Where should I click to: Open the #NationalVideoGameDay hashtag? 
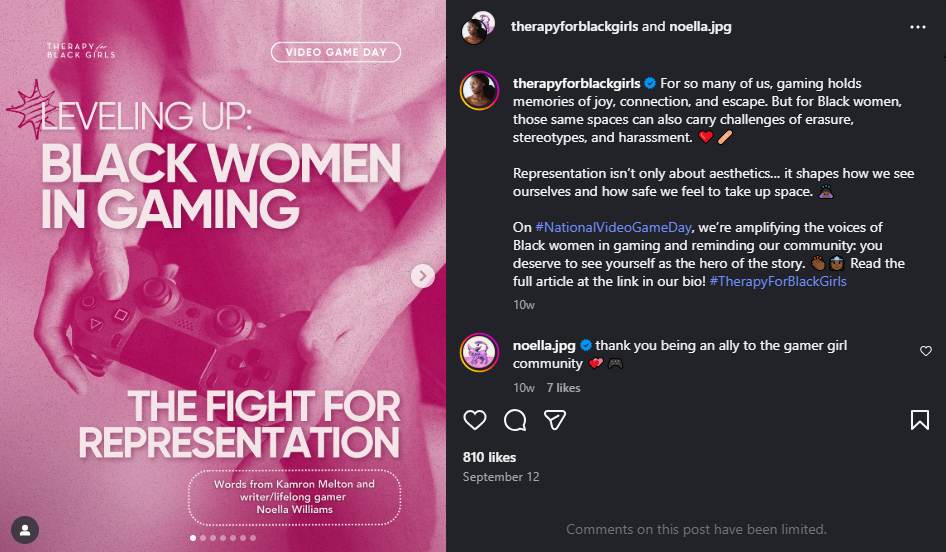click(613, 227)
